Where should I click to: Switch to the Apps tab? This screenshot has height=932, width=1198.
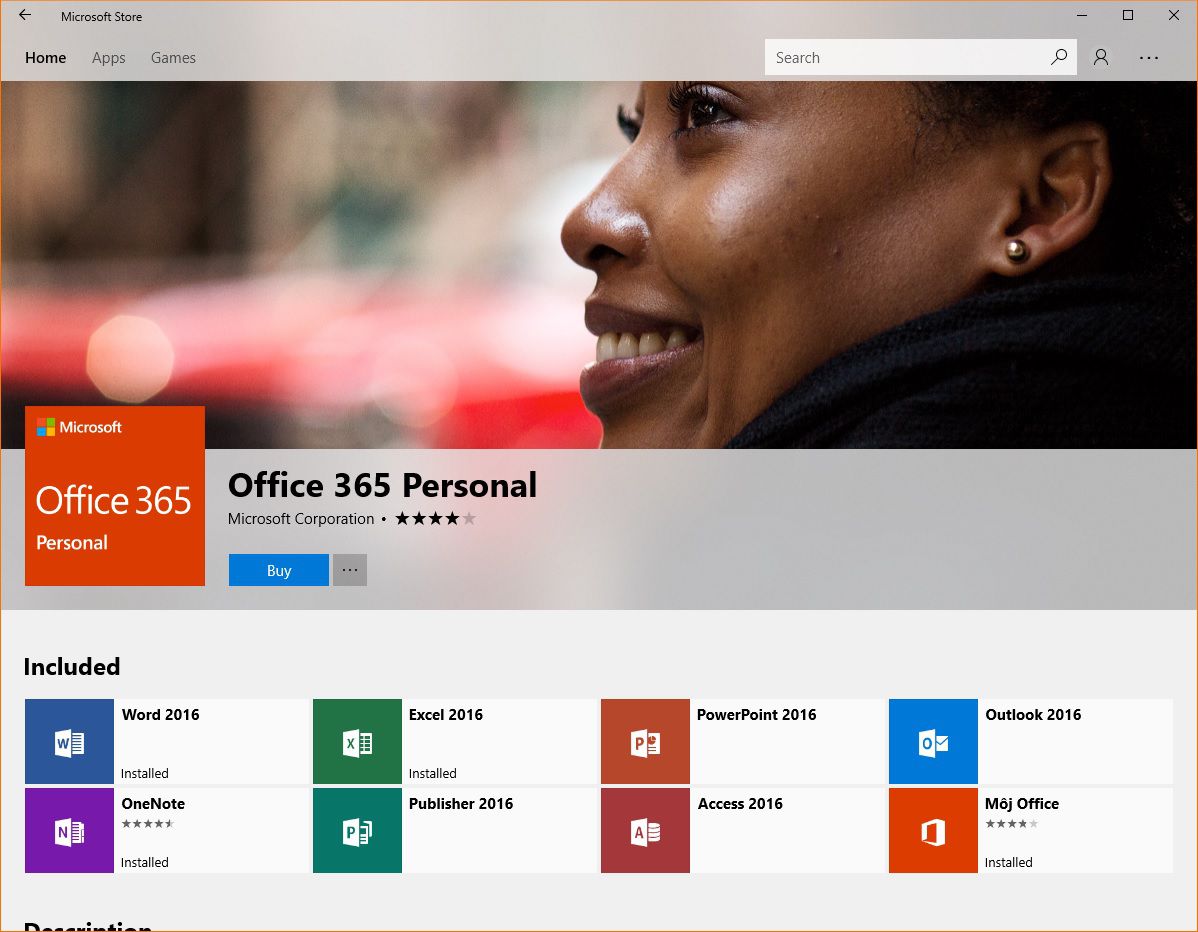pyautogui.click(x=108, y=57)
